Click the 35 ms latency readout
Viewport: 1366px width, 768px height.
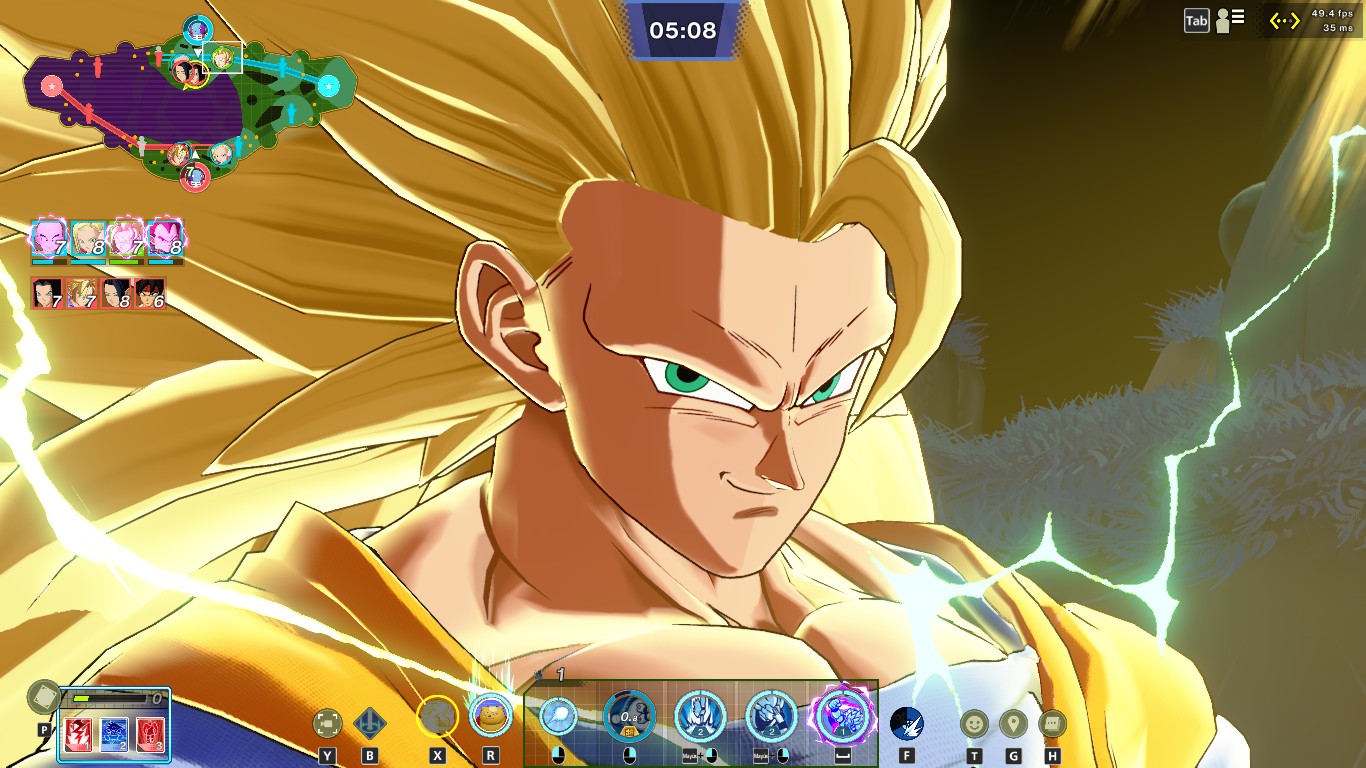[1337, 28]
